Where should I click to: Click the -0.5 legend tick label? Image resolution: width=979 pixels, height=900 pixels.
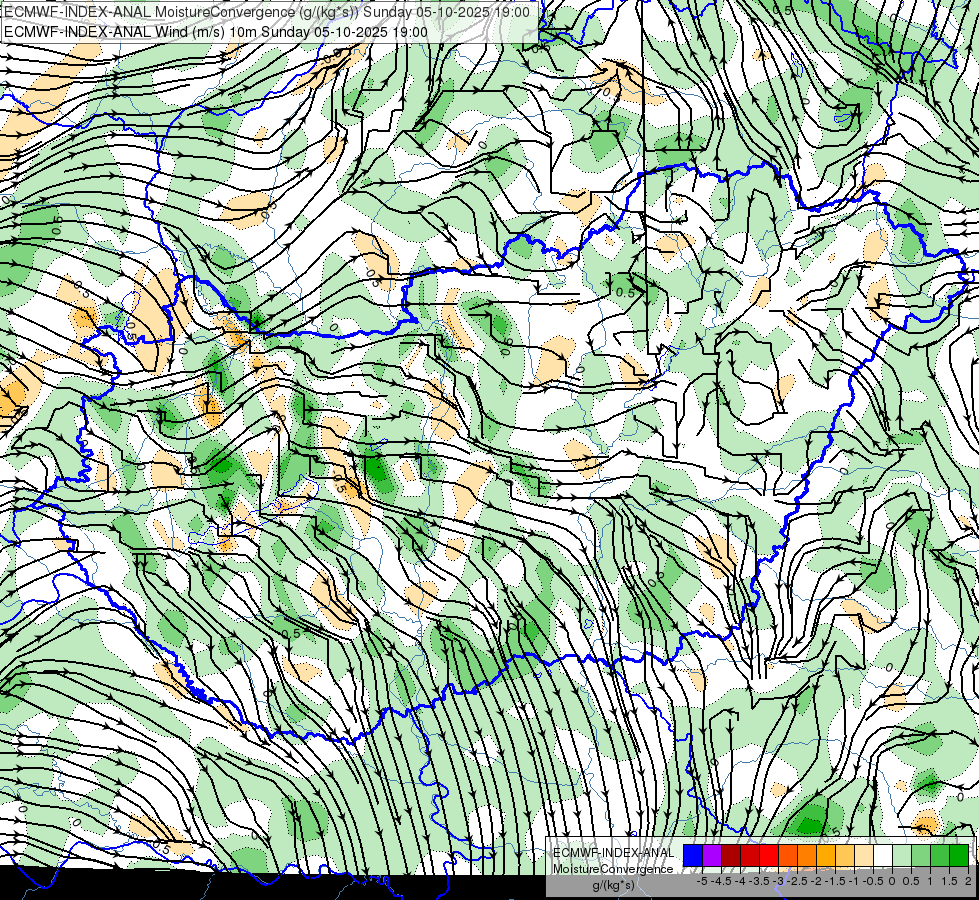pos(873,881)
